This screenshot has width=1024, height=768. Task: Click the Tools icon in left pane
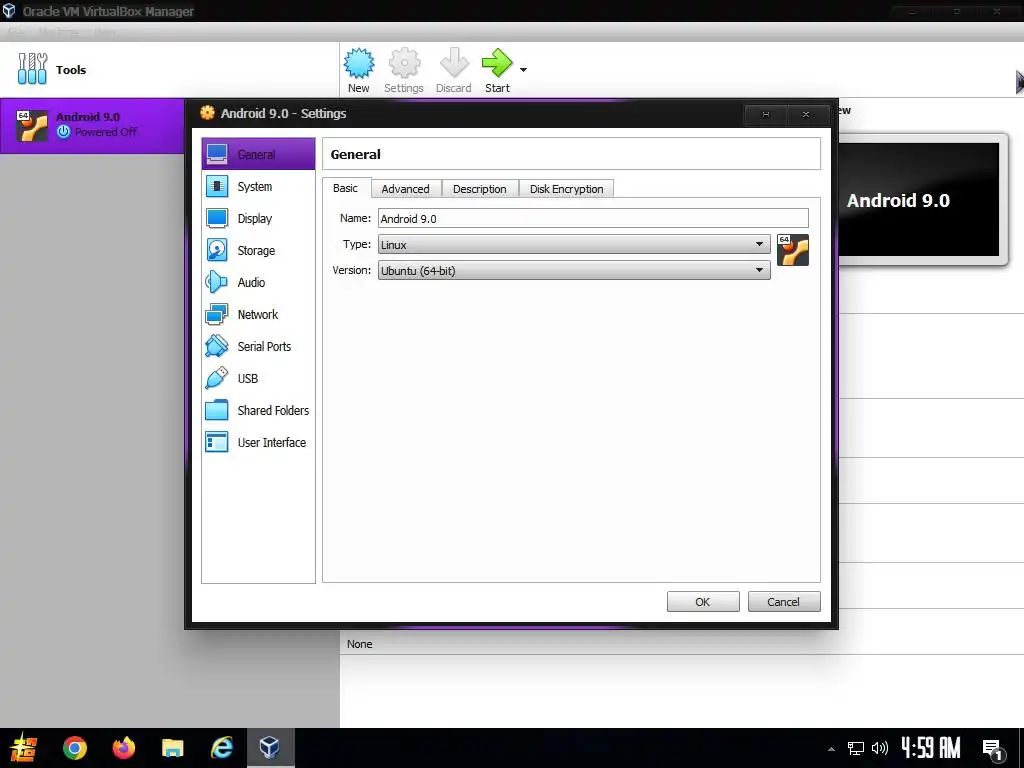(32, 69)
